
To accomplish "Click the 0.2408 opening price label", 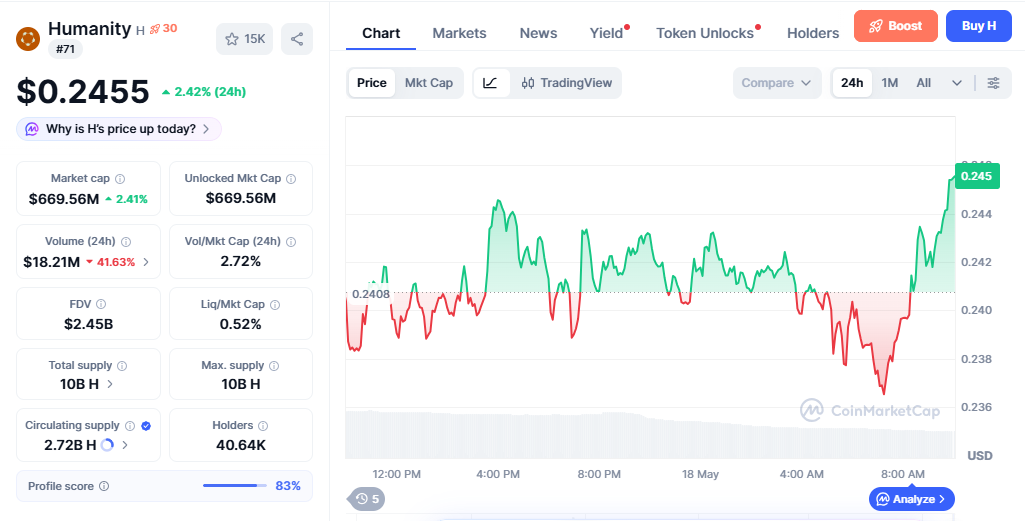I will pos(370,294).
